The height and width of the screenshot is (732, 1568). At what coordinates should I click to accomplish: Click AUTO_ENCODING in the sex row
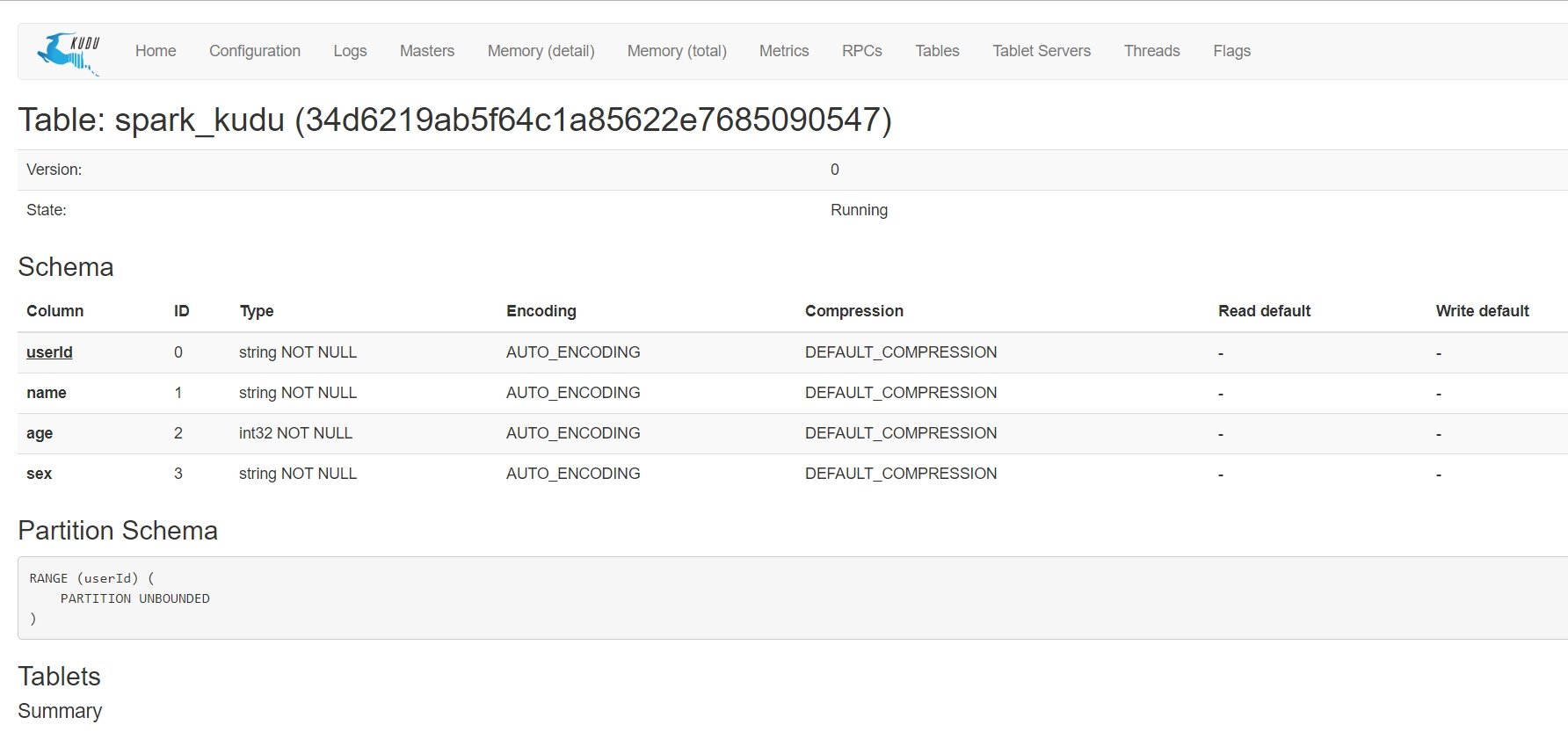(573, 474)
